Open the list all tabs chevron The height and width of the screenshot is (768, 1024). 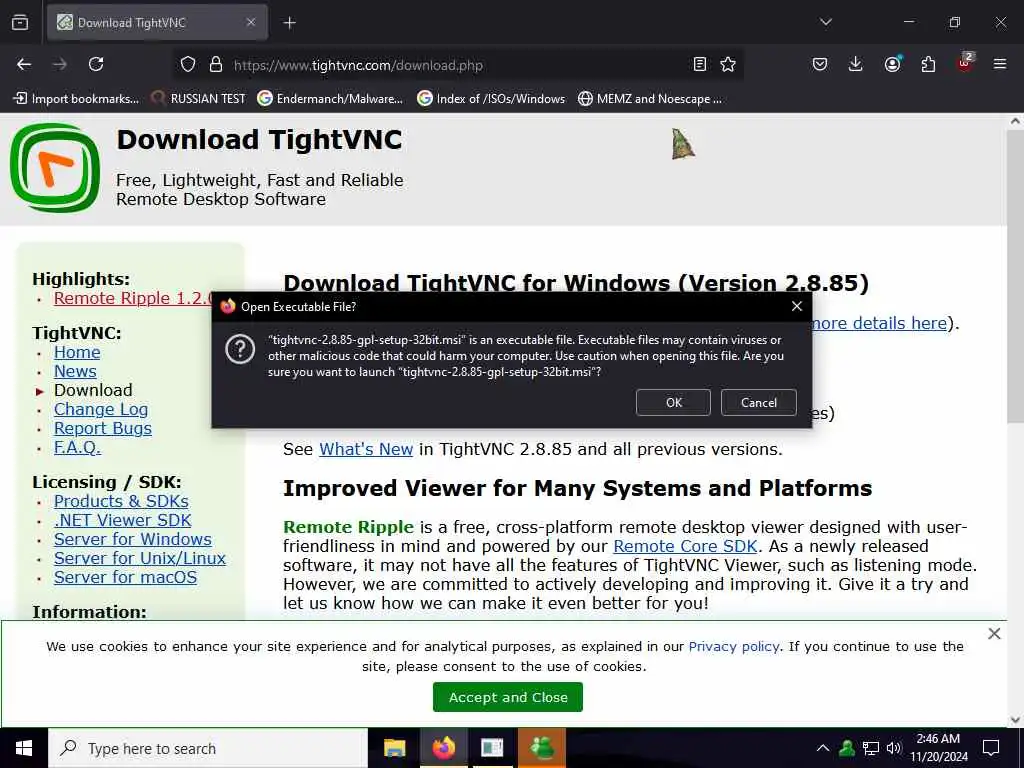[825, 22]
